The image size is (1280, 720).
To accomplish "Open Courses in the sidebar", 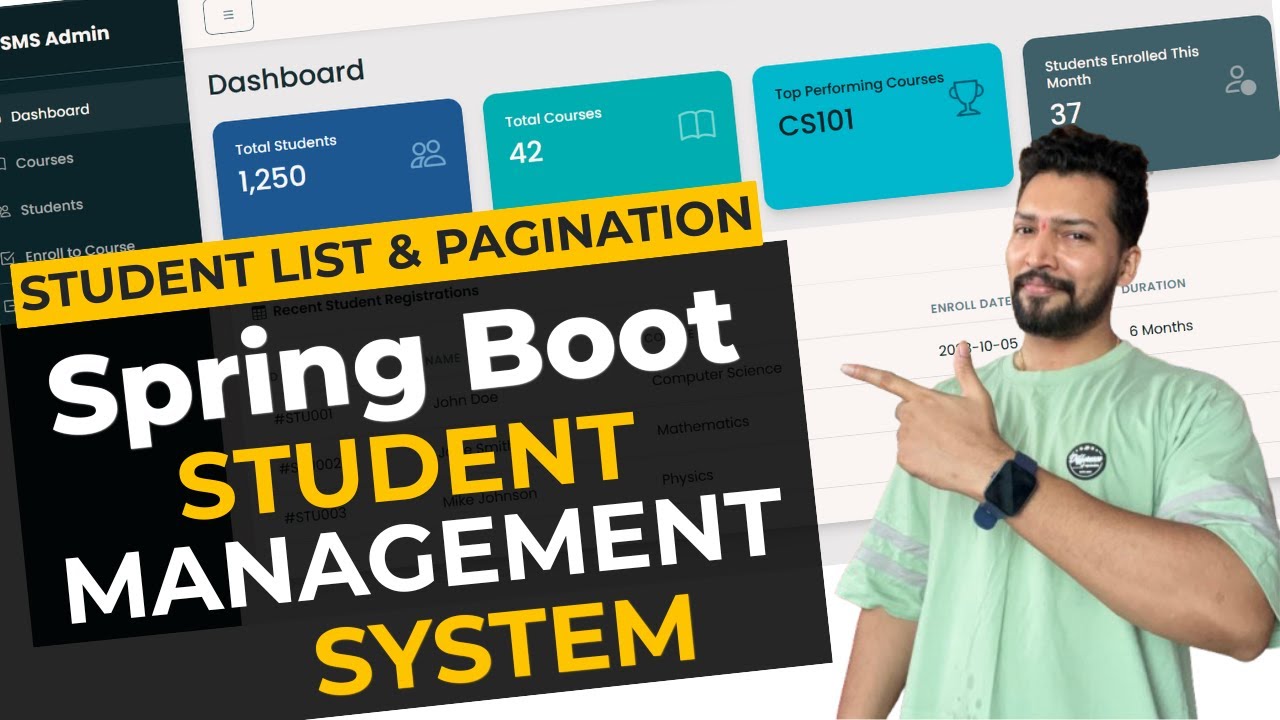I will pos(45,160).
